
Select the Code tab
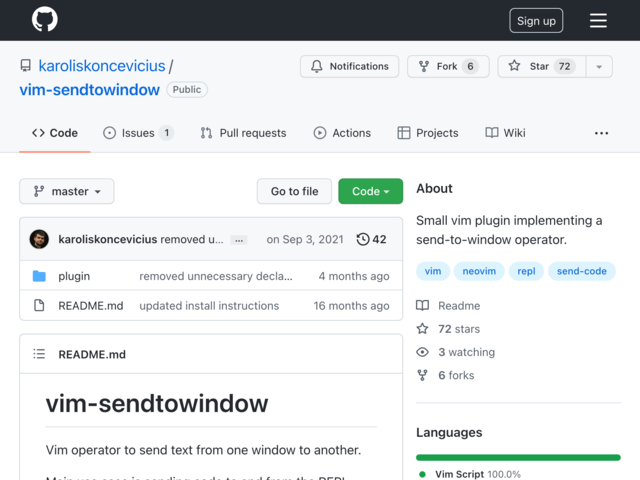pos(55,133)
